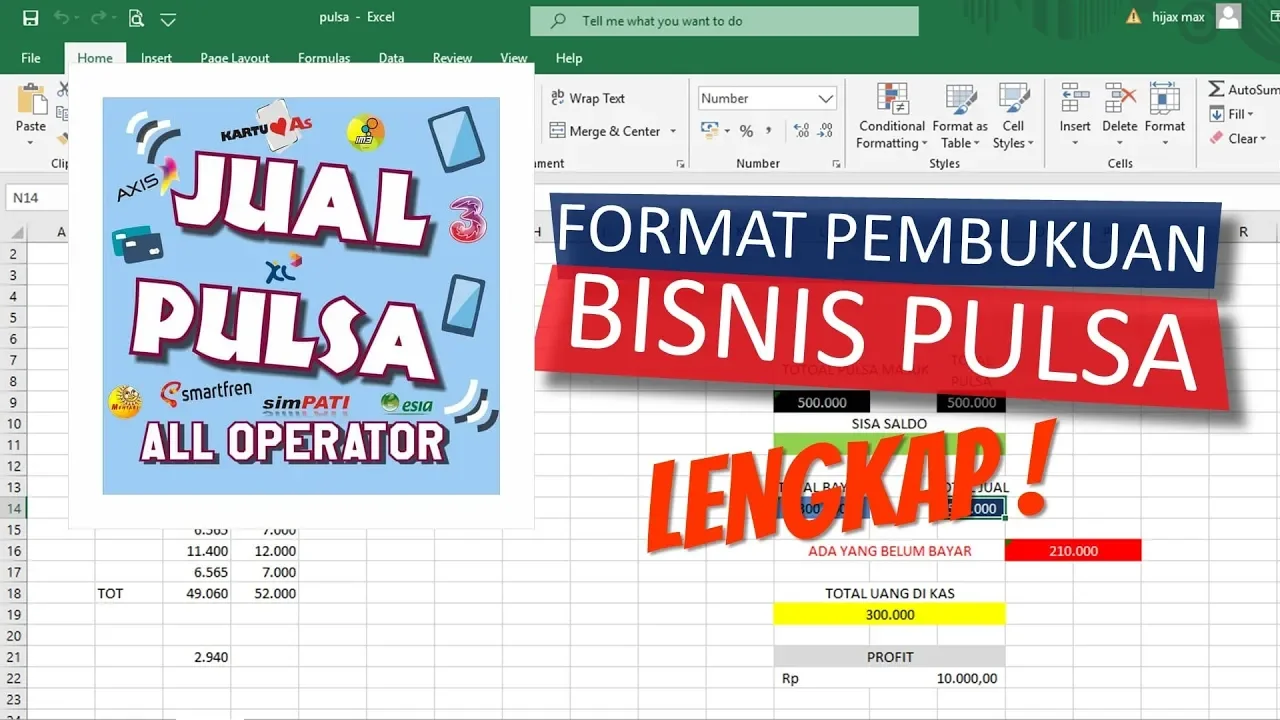1280x720 pixels.
Task: Apply the Accounting Number Format icon
Action: (710, 131)
